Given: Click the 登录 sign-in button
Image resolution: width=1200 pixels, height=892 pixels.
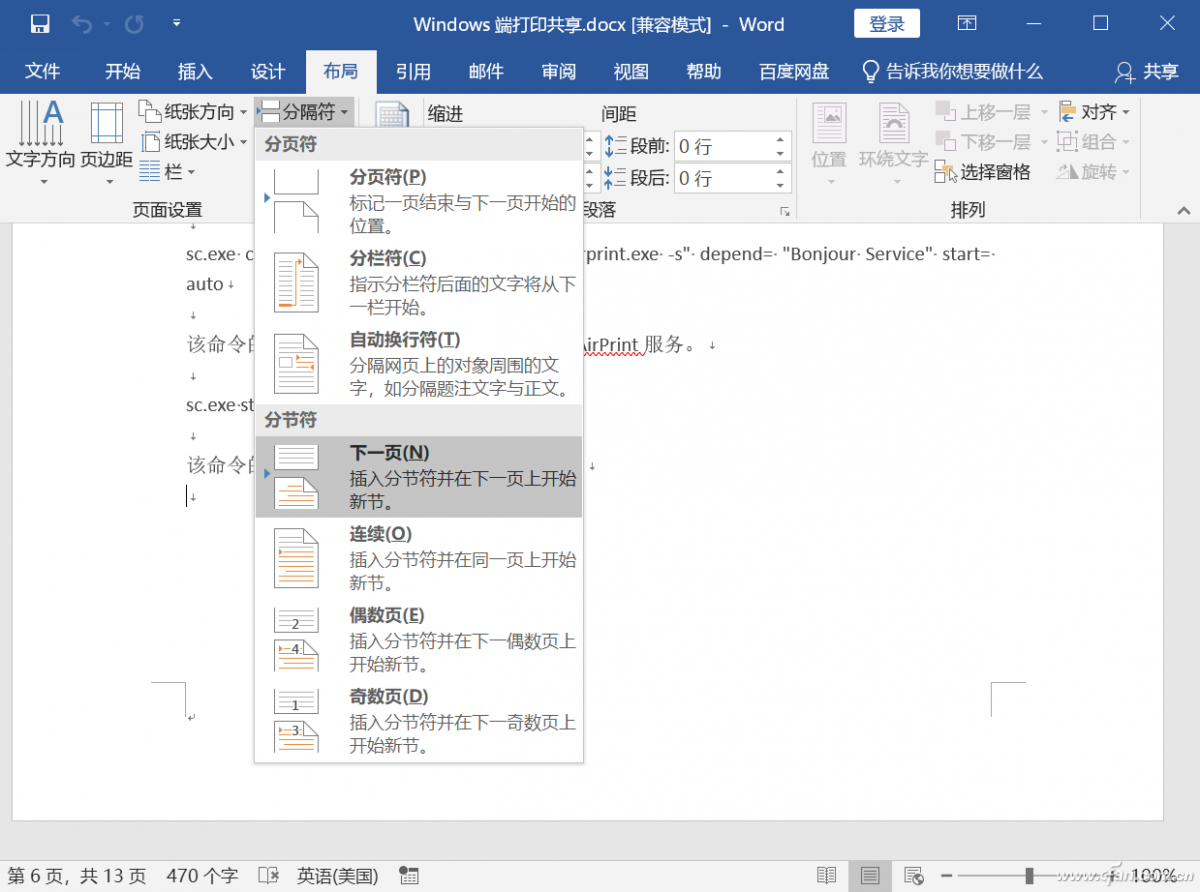Looking at the screenshot, I should 887,24.
